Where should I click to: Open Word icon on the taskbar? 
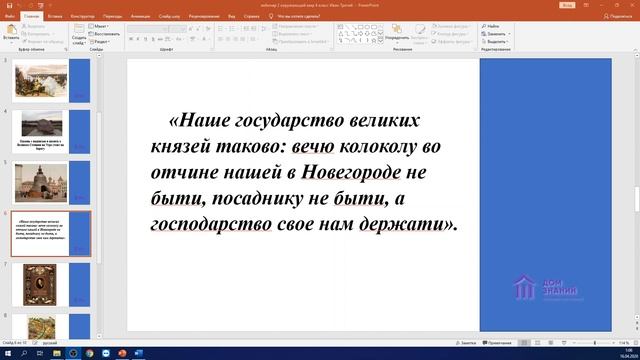(x=138, y=353)
